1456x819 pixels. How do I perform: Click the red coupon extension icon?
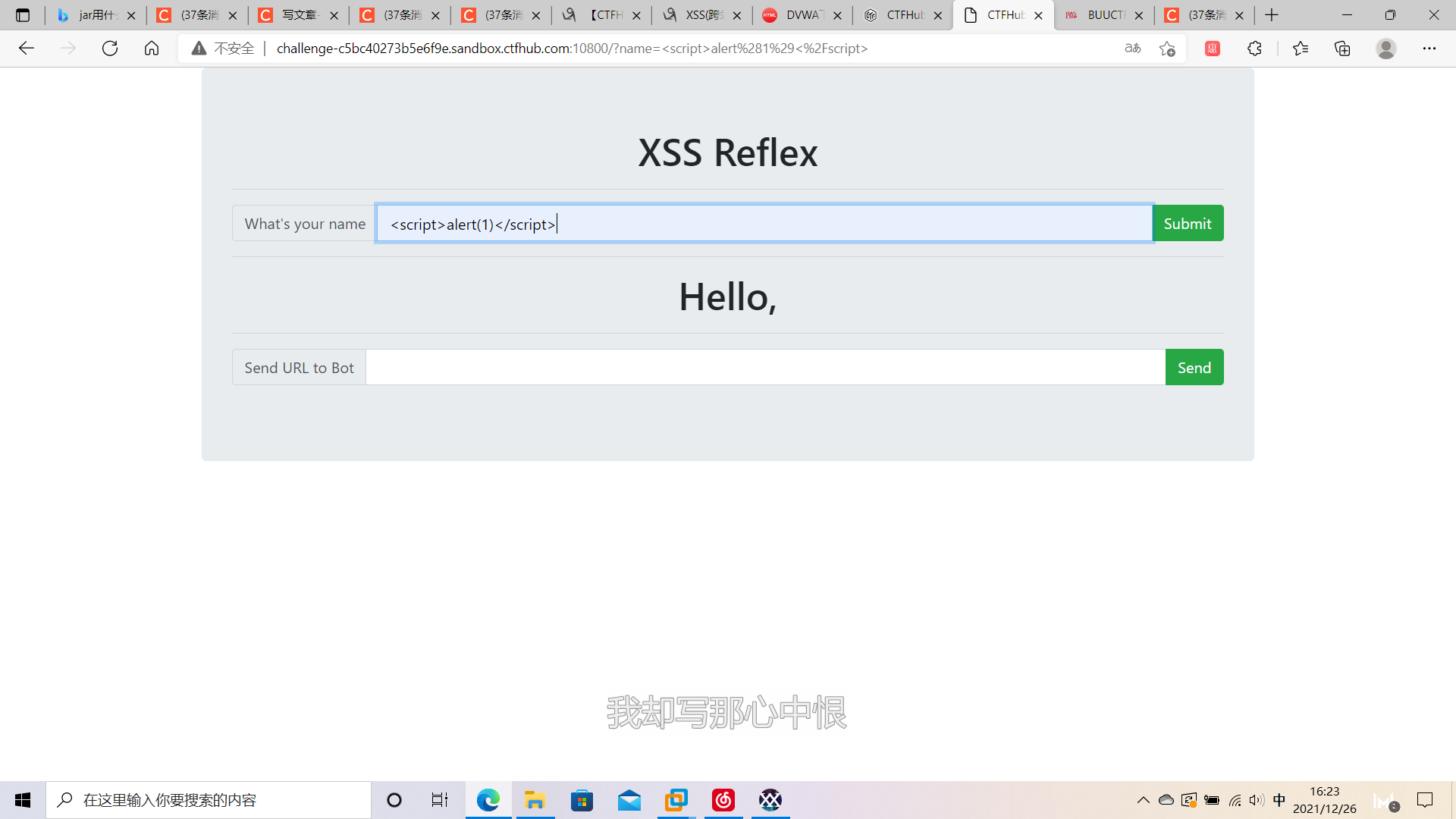[1212, 48]
